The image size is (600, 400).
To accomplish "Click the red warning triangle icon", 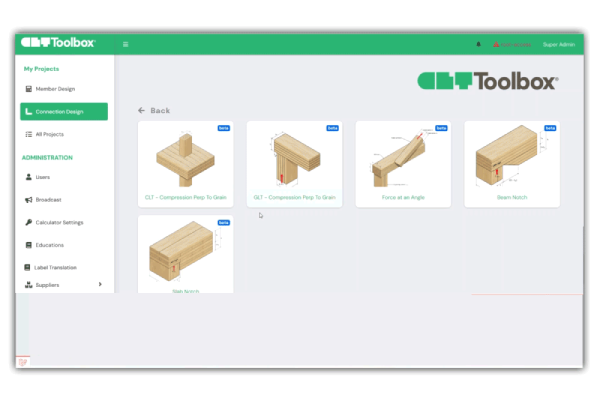I will point(495,44).
